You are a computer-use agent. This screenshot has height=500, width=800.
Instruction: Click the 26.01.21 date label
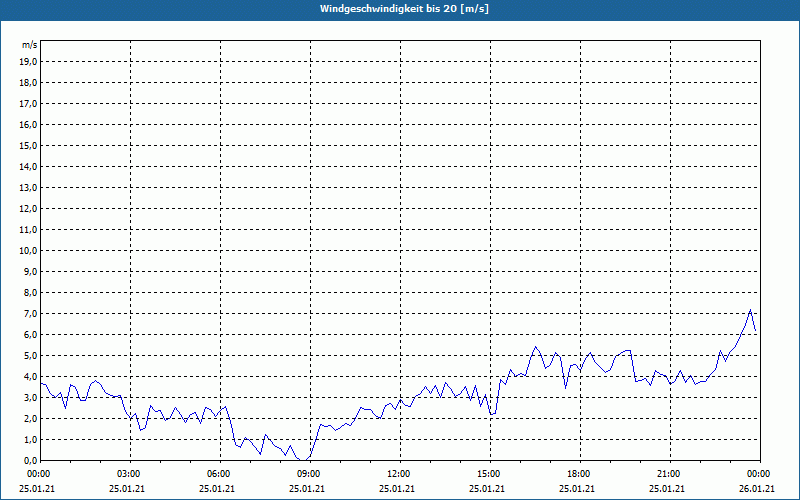coord(757,488)
